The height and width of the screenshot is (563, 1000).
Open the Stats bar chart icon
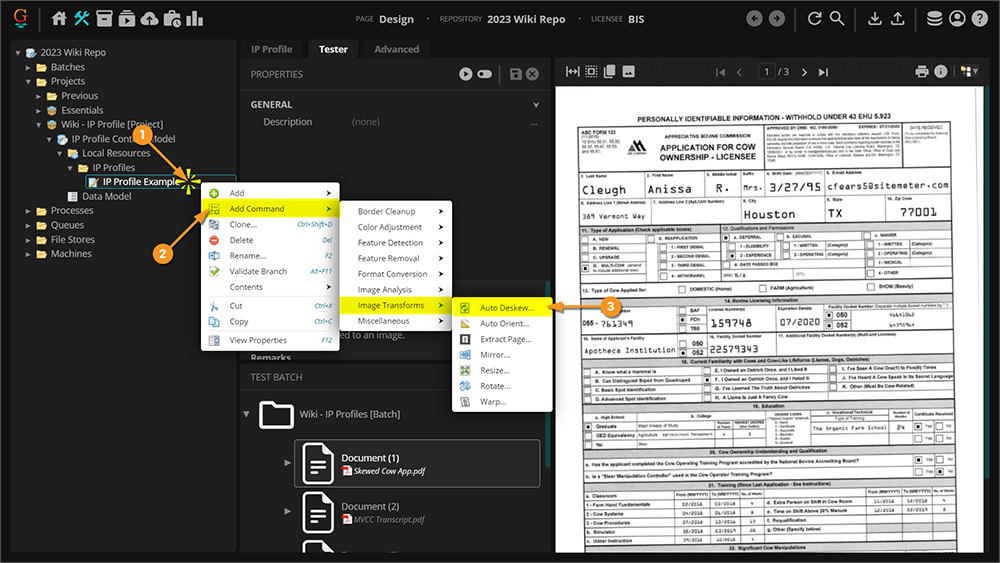(194, 18)
